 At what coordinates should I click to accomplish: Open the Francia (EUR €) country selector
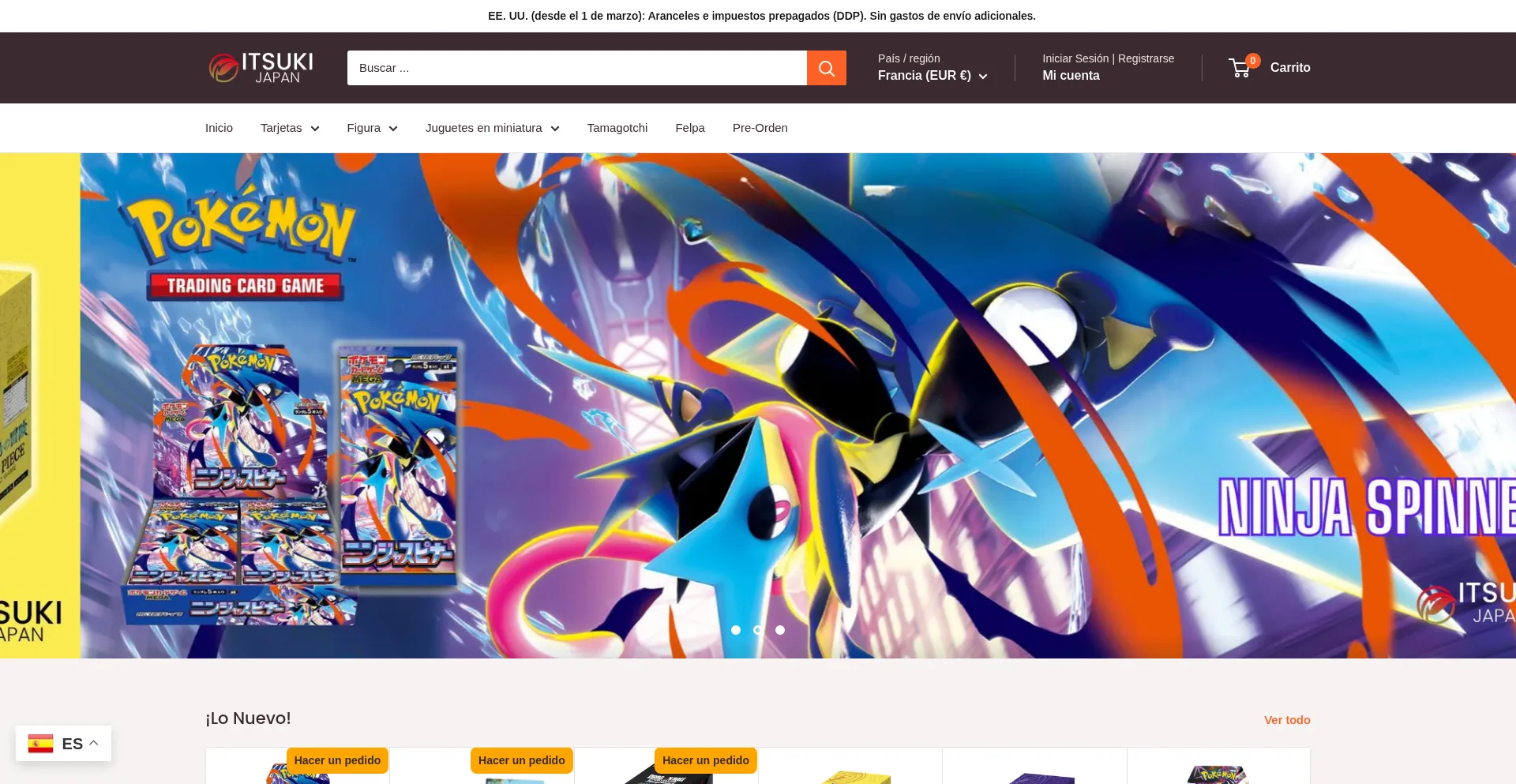point(932,76)
